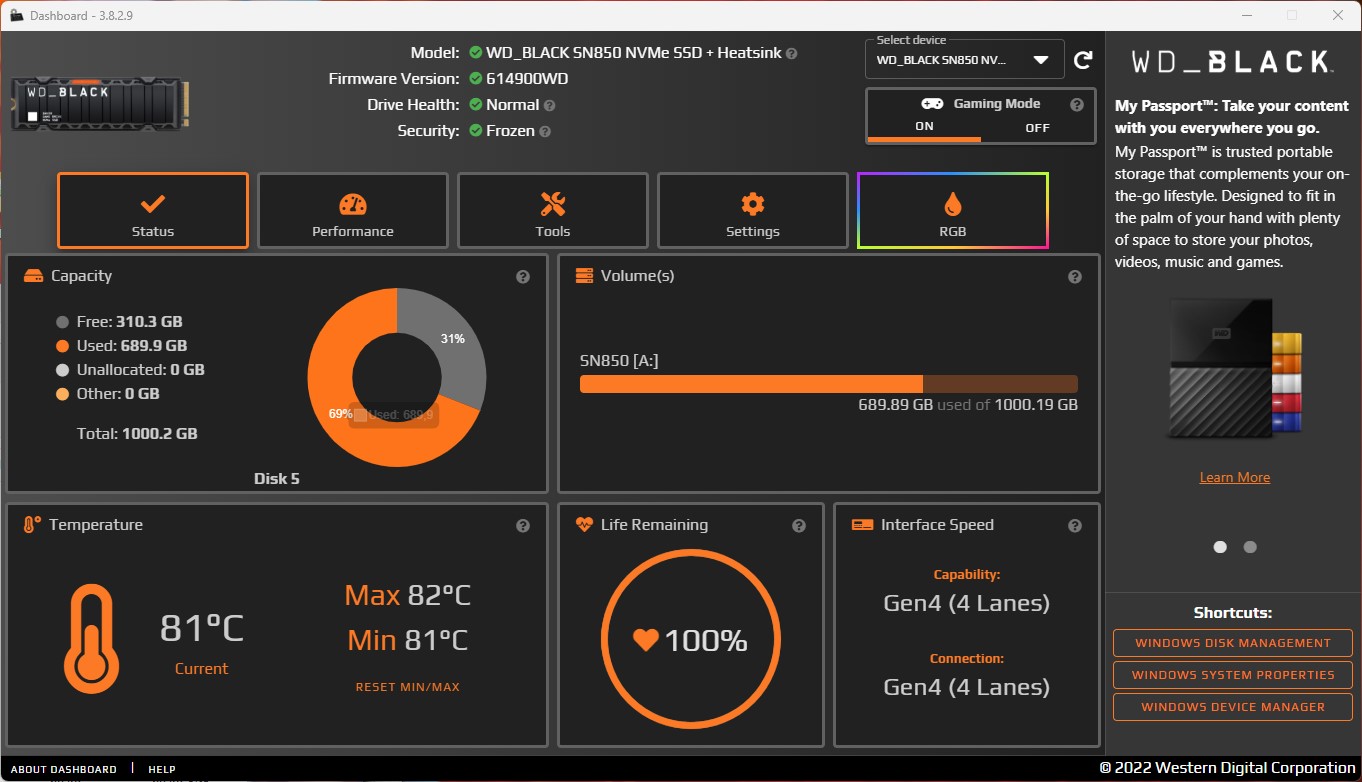This screenshot has height=782, width=1362.
Task: Click the Gaming Mode help icon
Action: coord(1077,105)
